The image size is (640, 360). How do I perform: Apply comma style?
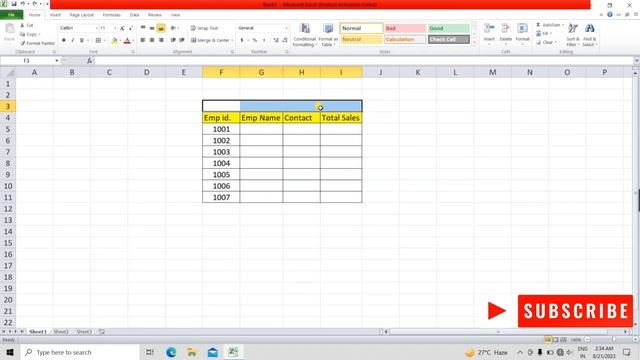pos(264,40)
